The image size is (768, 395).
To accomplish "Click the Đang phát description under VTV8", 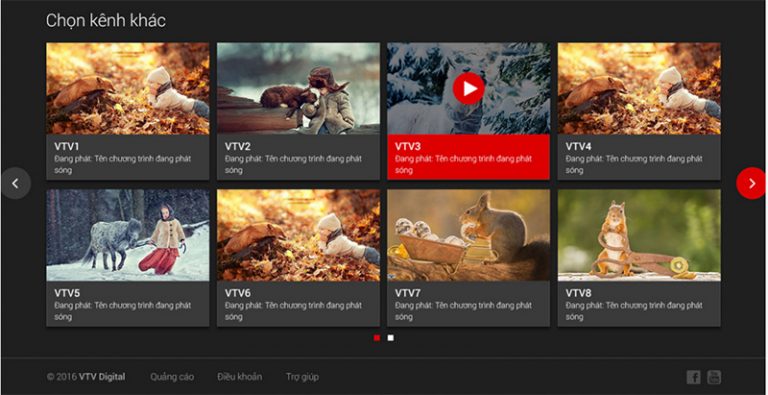I will (634, 311).
